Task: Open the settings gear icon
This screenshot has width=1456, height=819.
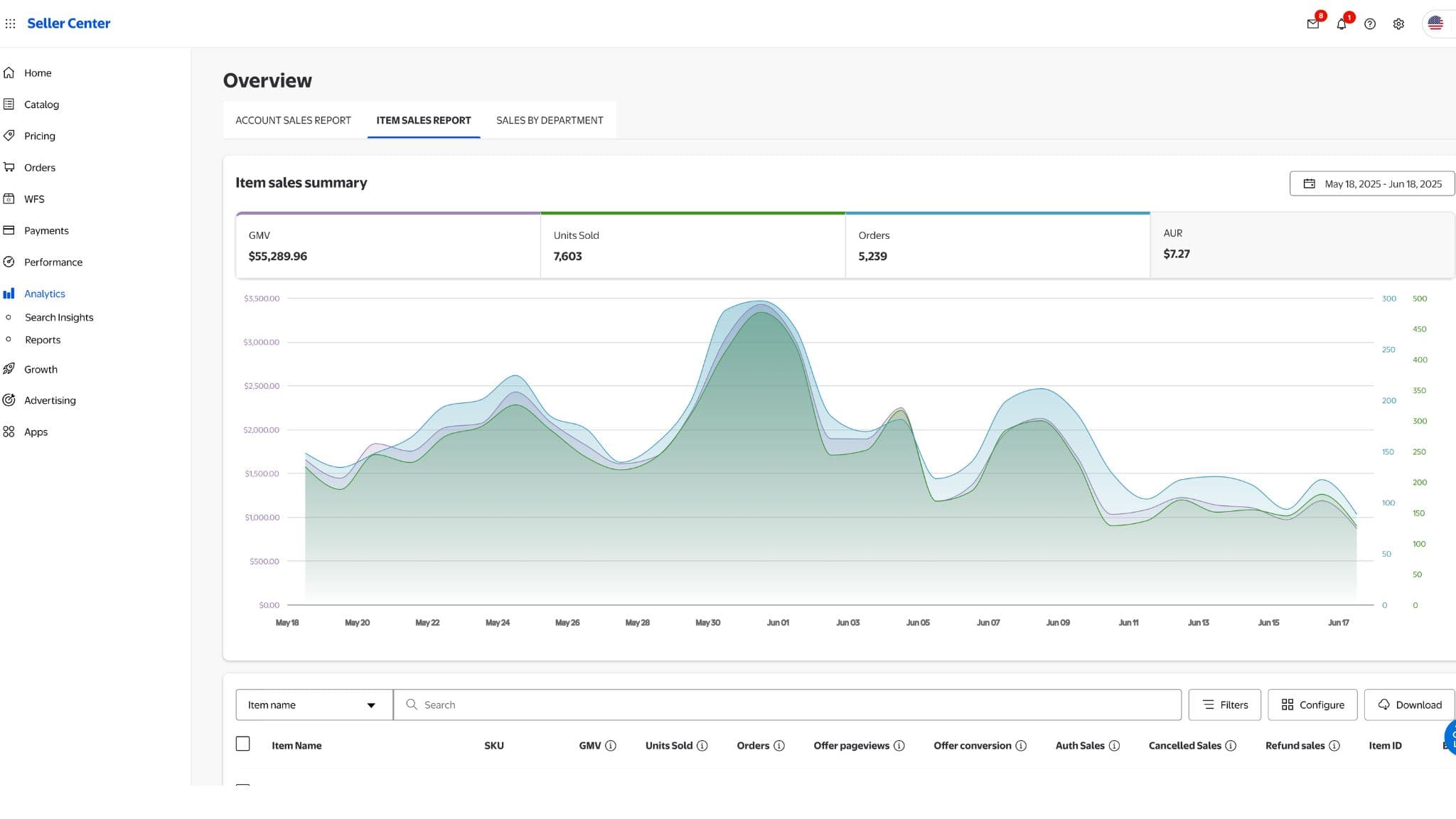Action: pos(1398,23)
